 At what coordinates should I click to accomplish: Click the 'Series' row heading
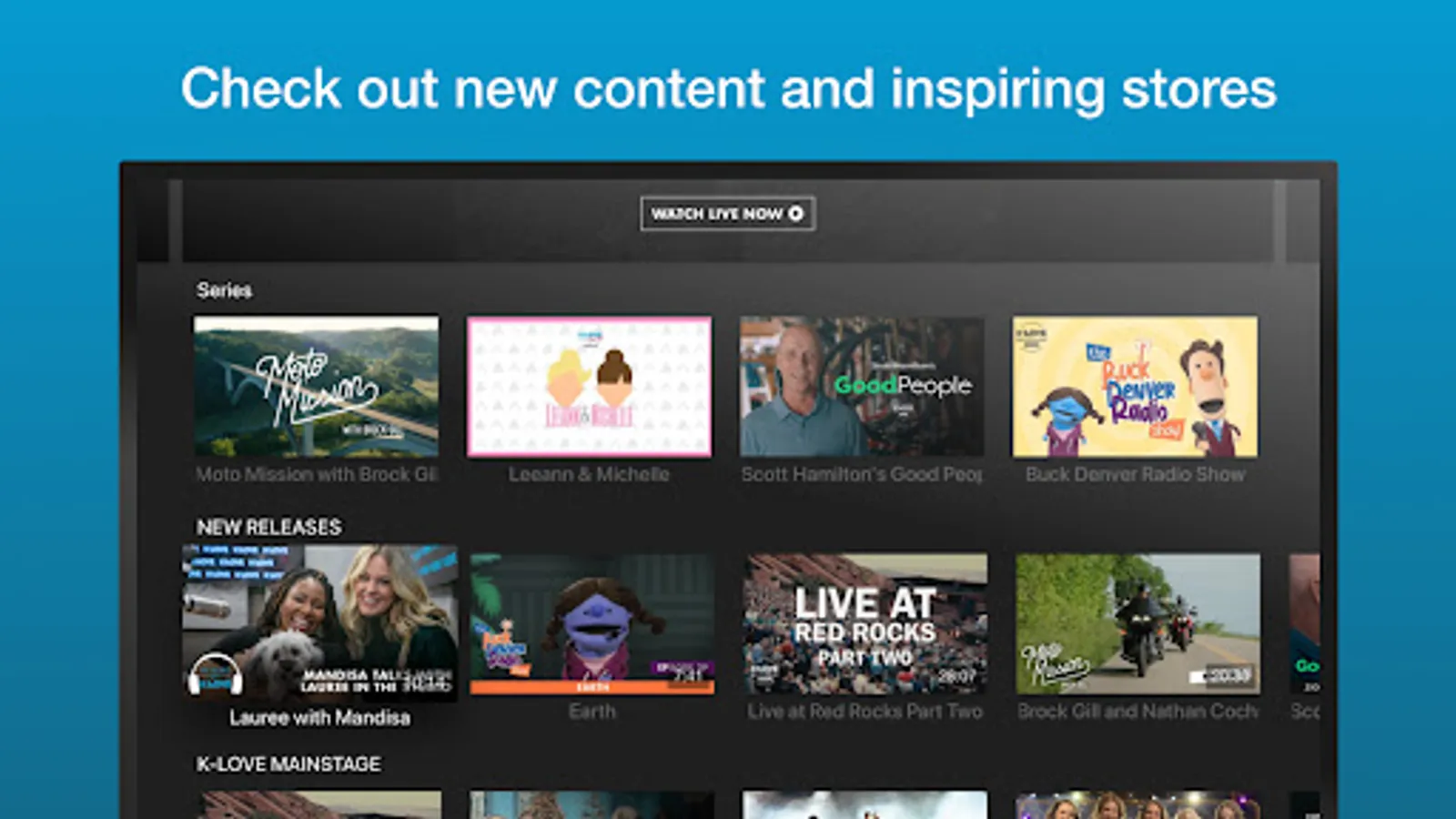click(224, 290)
